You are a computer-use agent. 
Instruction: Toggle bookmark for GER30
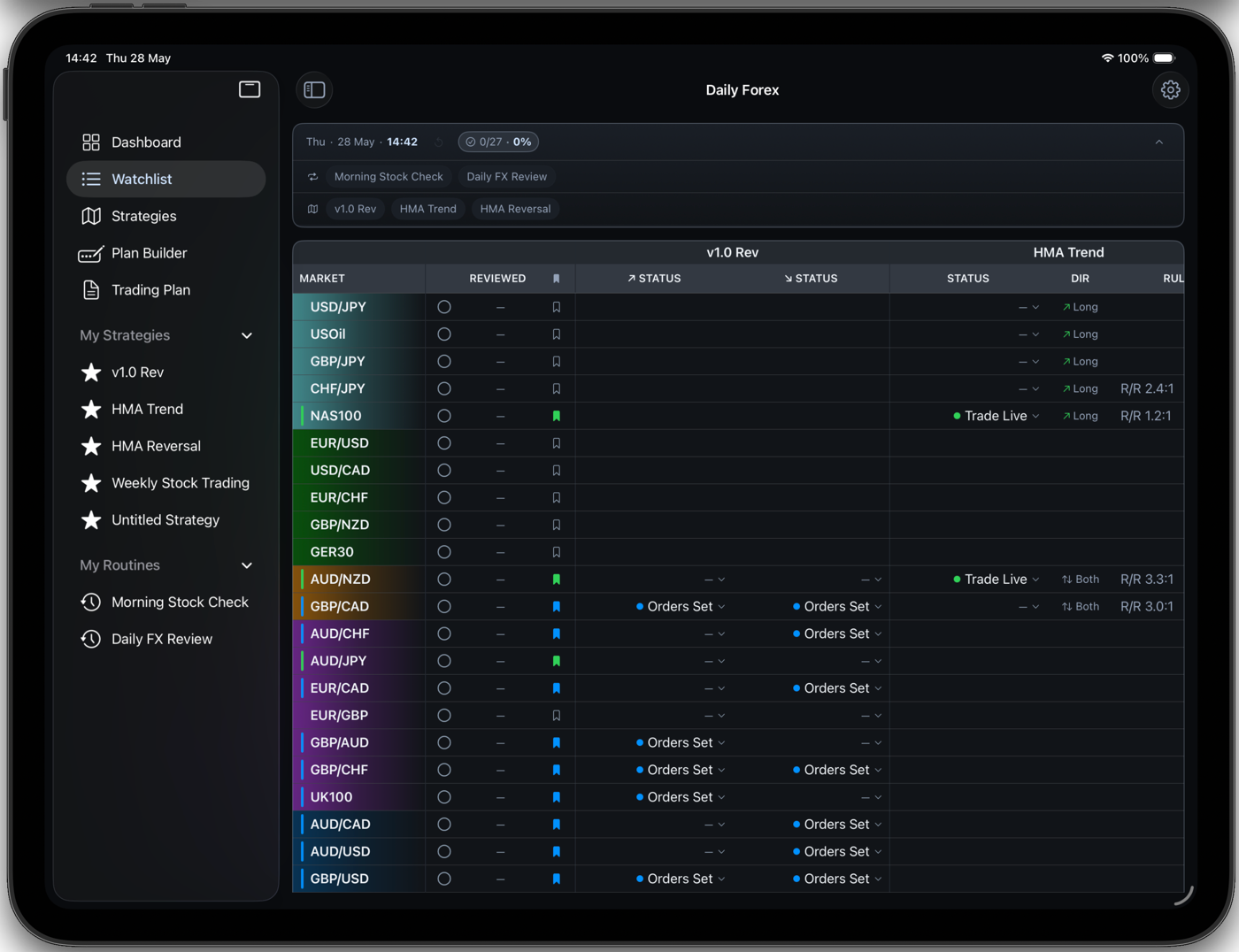pos(557,552)
